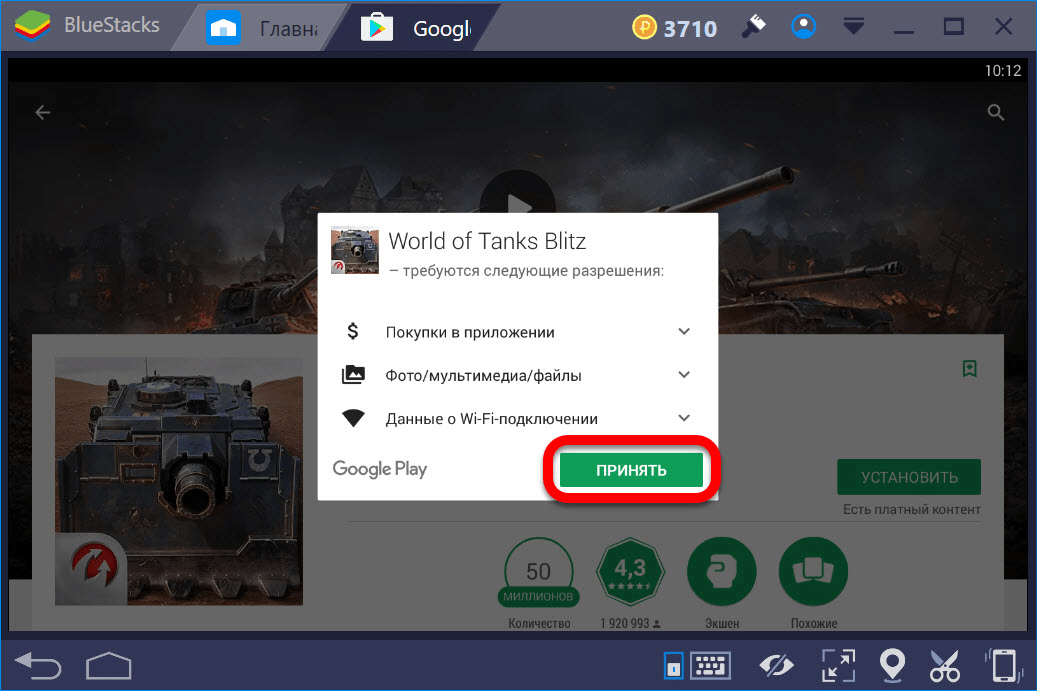The height and width of the screenshot is (691, 1037).
Task: Toggle fullscreen mode icon in bottom bar
Action: (838, 665)
